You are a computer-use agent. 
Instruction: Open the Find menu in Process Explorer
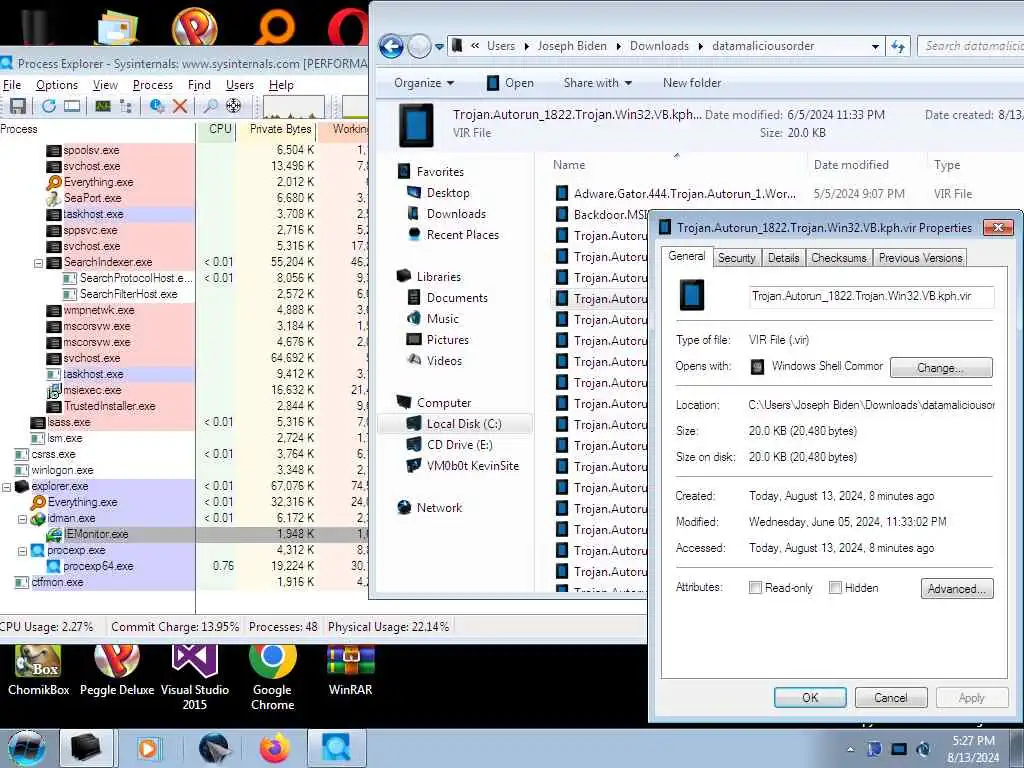pos(199,85)
